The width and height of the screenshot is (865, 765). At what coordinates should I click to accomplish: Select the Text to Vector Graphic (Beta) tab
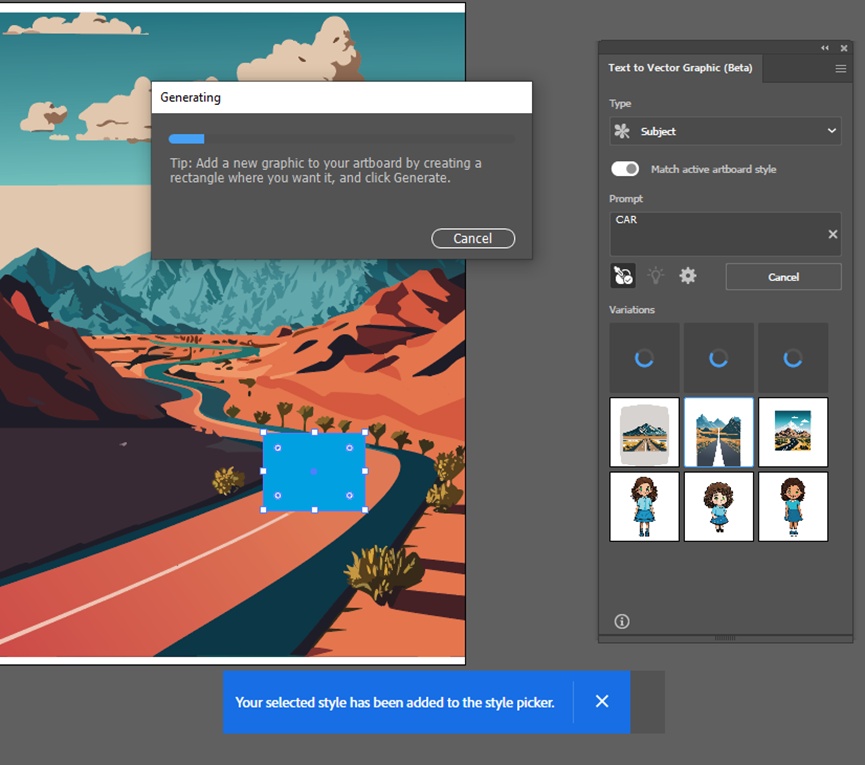(x=680, y=68)
